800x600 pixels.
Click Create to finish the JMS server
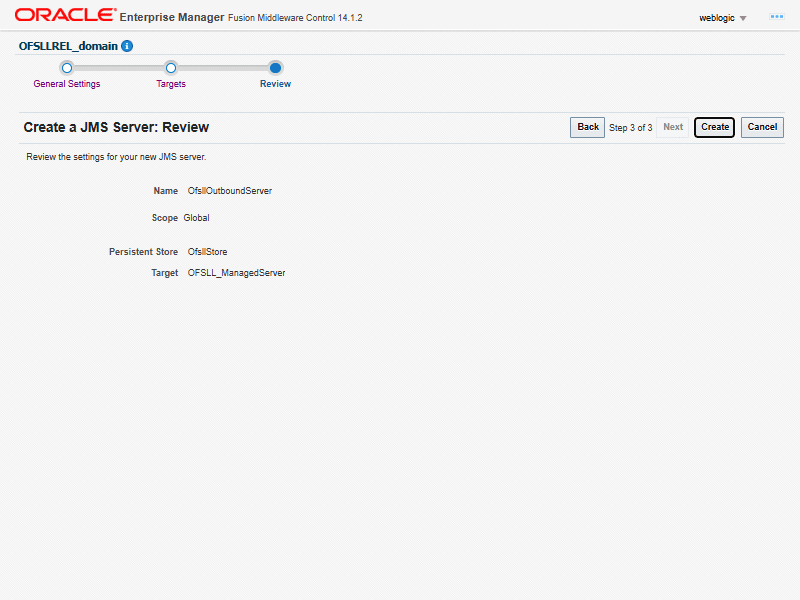714,127
